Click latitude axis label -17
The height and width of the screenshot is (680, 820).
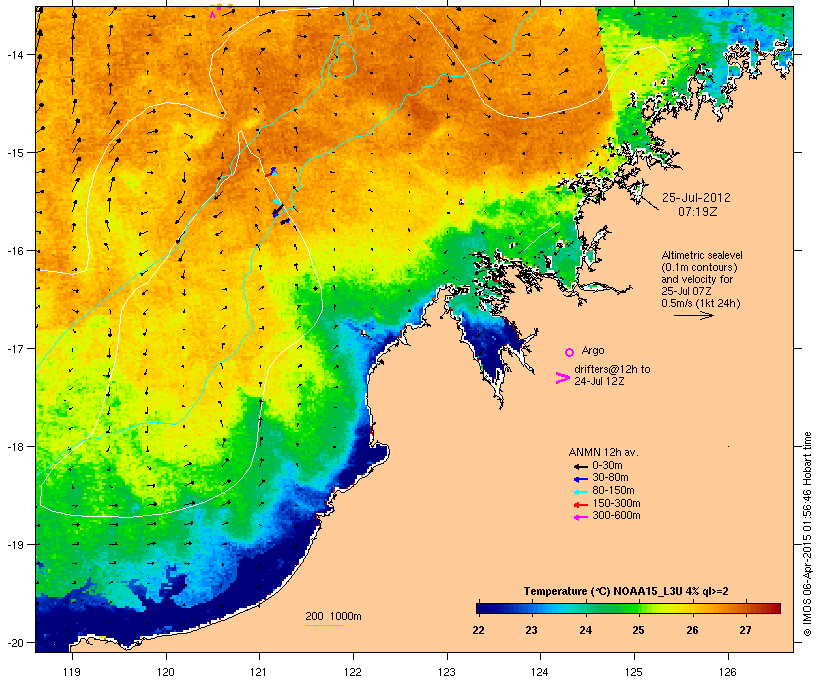(14, 348)
